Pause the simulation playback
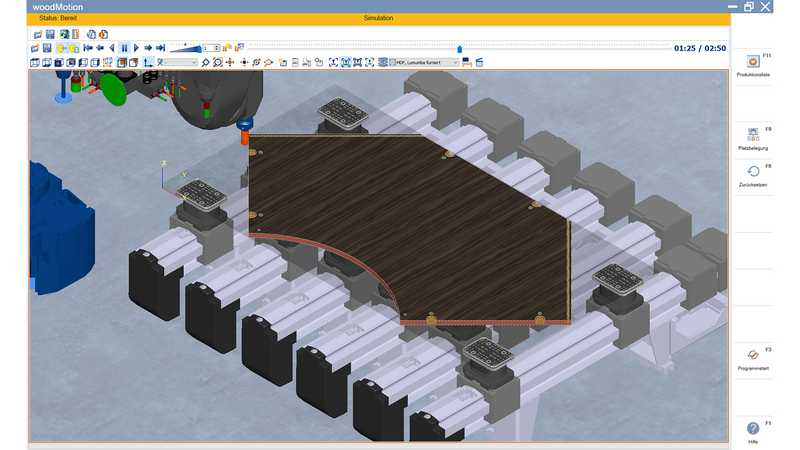The width and height of the screenshot is (800, 450). [x=124, y=48]
